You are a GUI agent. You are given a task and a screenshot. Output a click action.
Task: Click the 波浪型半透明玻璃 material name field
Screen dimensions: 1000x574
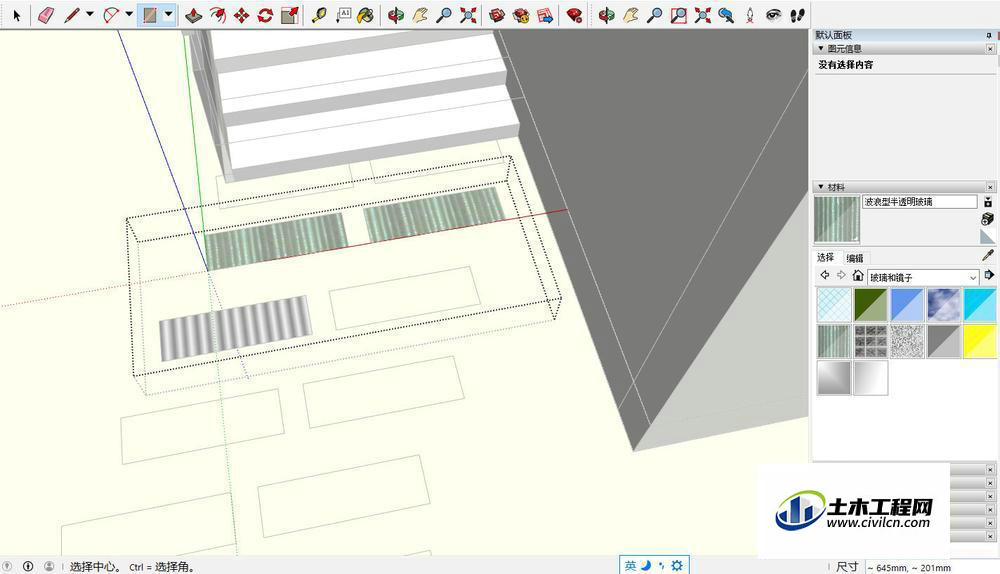click(920, 202)
